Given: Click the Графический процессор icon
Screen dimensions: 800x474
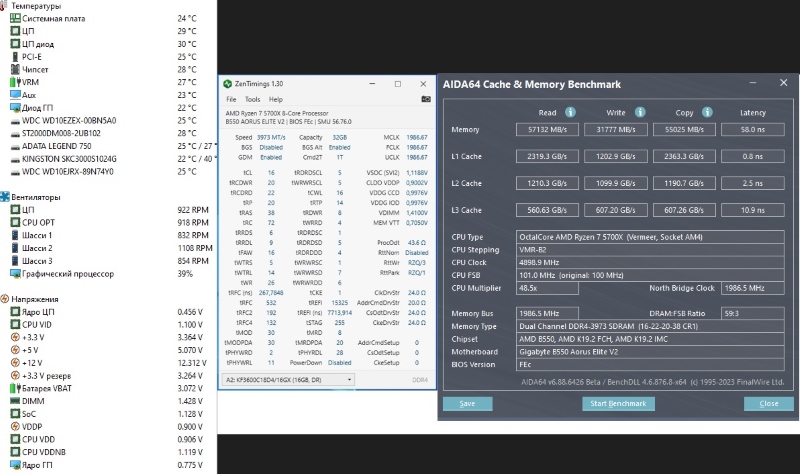Looking at the screenshot, I should tap(15, 273).
